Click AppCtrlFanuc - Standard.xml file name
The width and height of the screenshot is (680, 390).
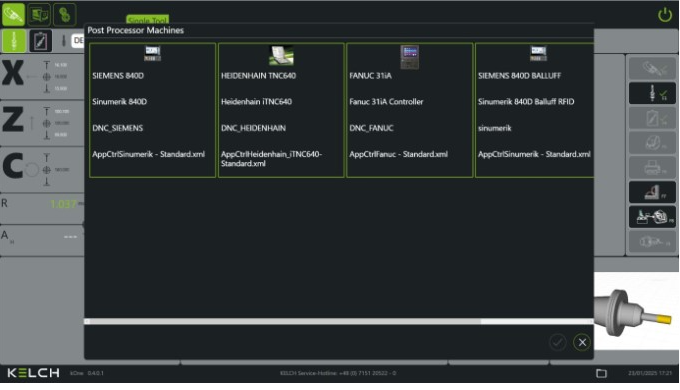(x=399, y=154)
